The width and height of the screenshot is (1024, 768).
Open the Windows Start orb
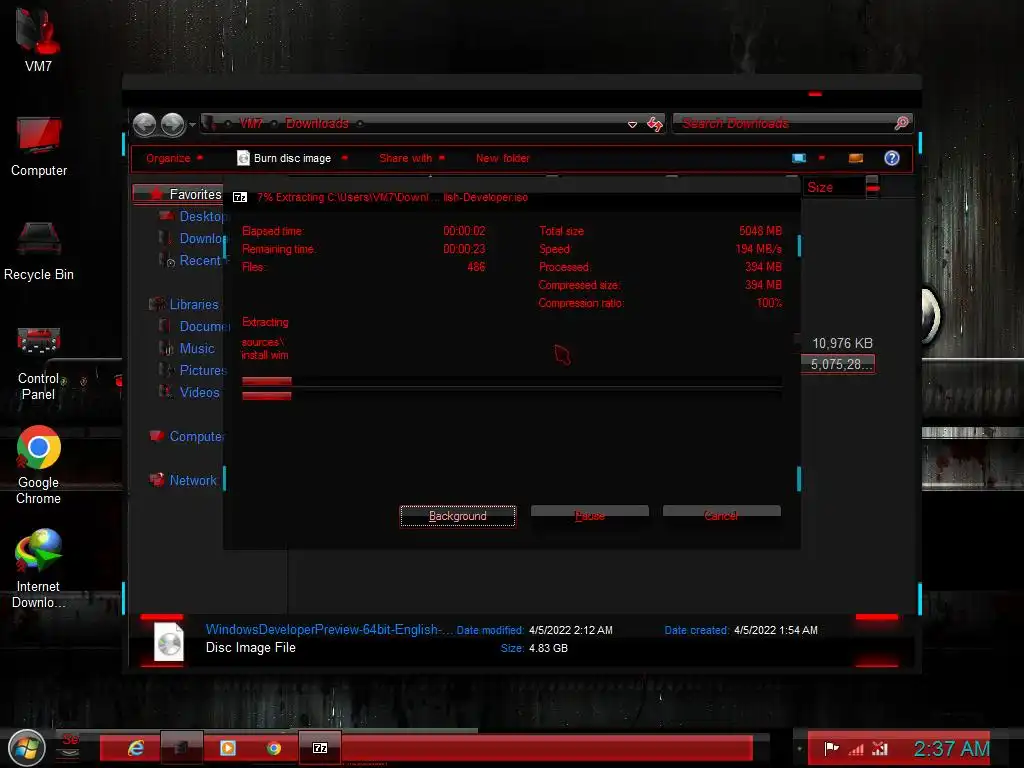[x=27, y=748]
